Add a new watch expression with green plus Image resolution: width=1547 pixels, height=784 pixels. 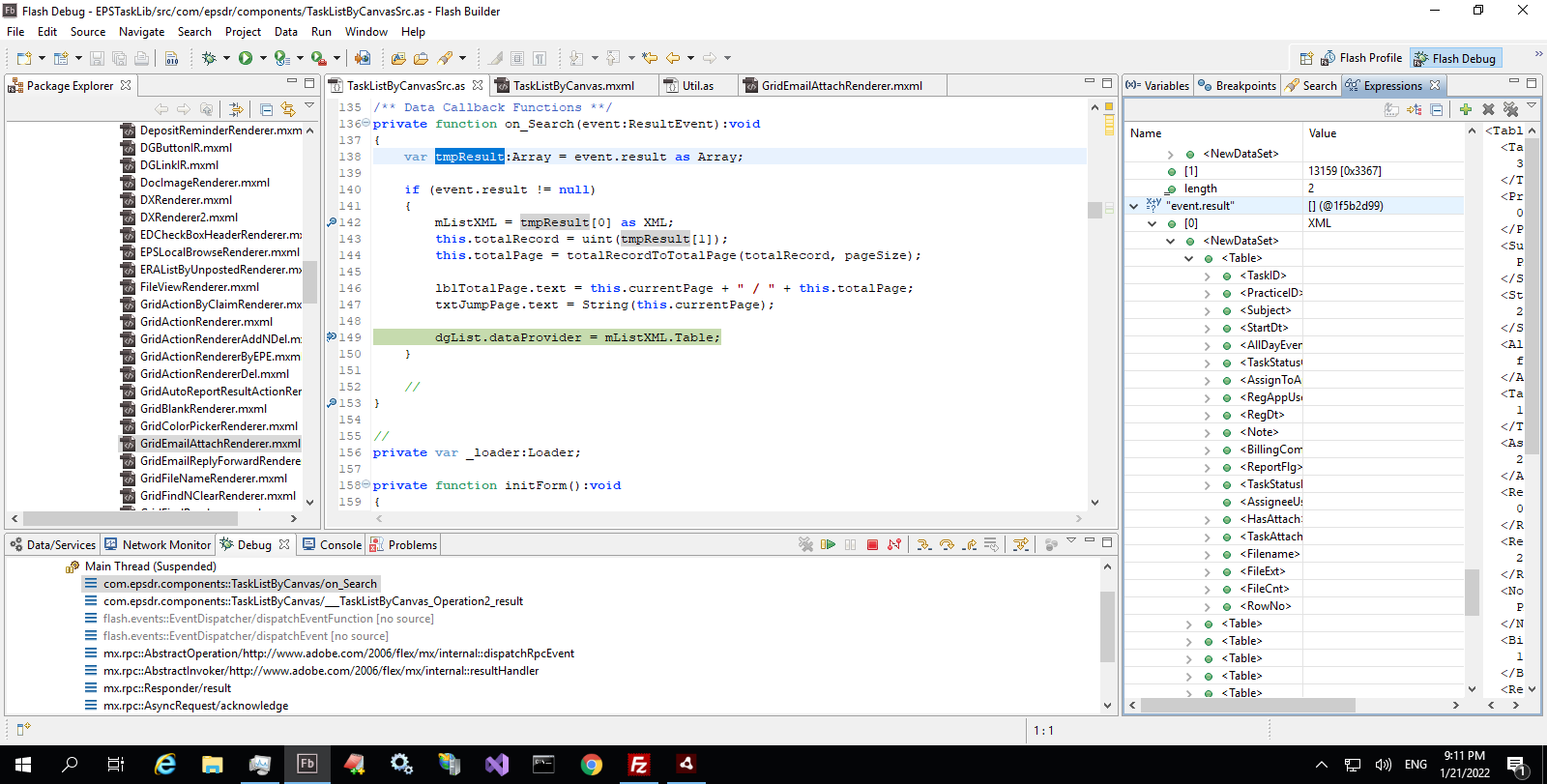point(1466,109)
